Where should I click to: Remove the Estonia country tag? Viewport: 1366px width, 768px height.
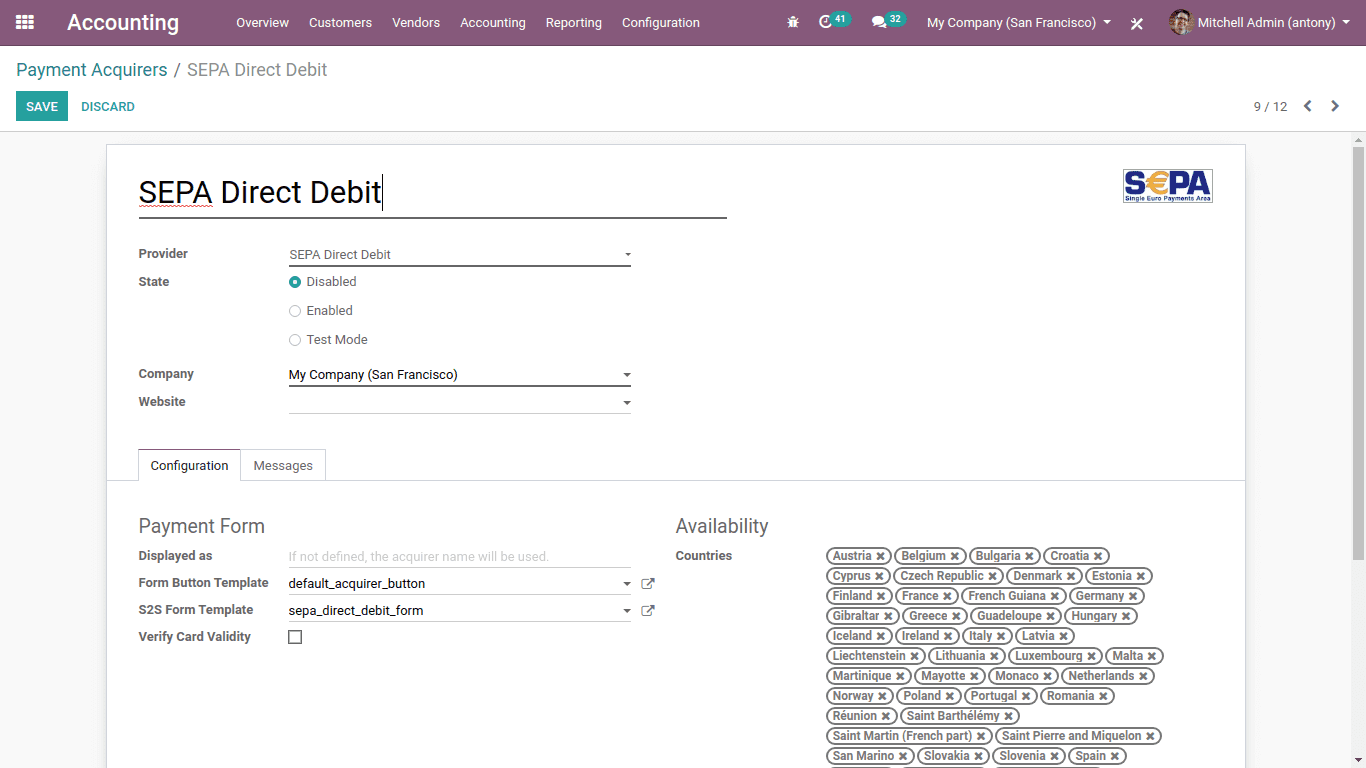(x=1140, y=576)
